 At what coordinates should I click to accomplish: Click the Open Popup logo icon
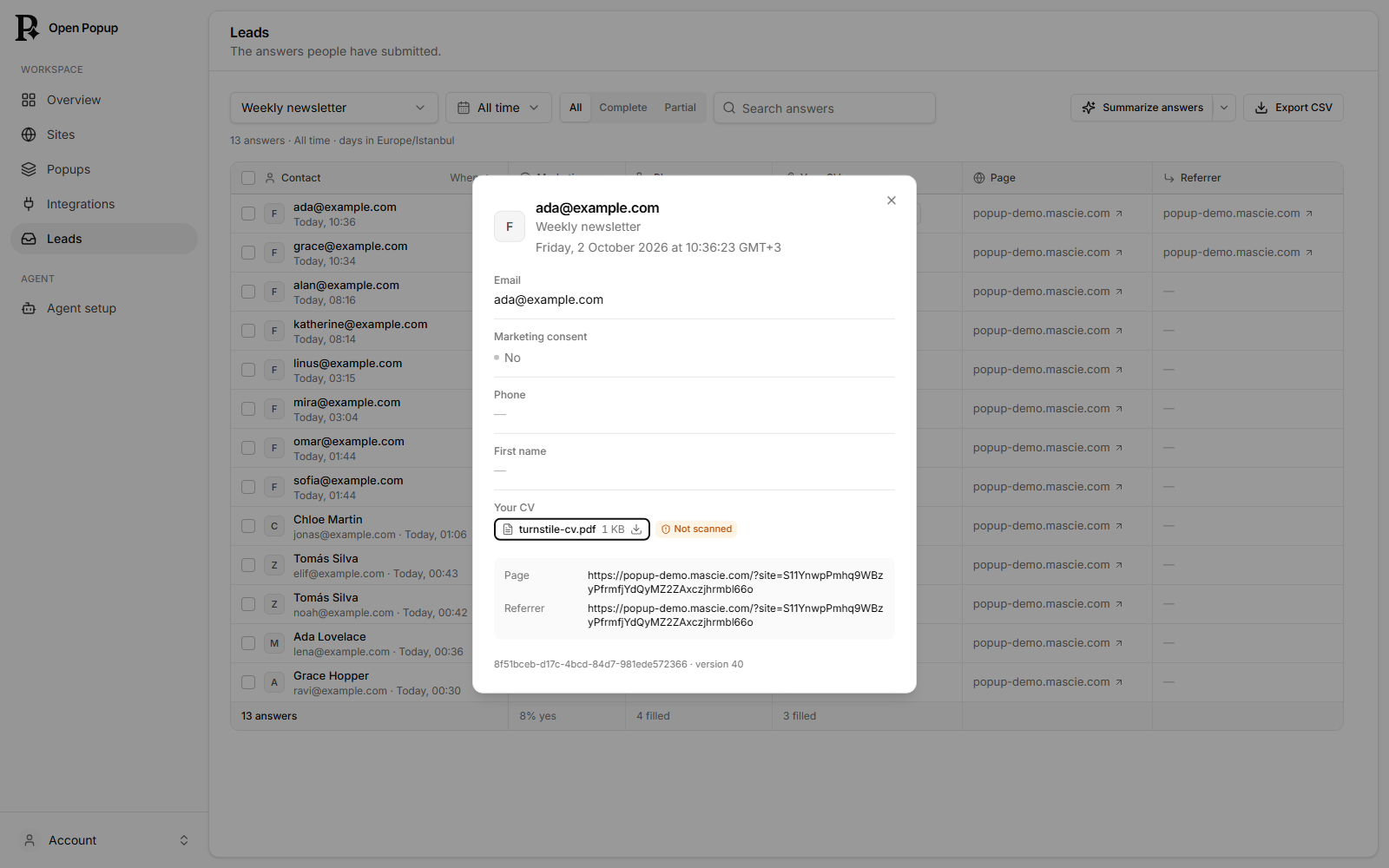click(27, 28)
